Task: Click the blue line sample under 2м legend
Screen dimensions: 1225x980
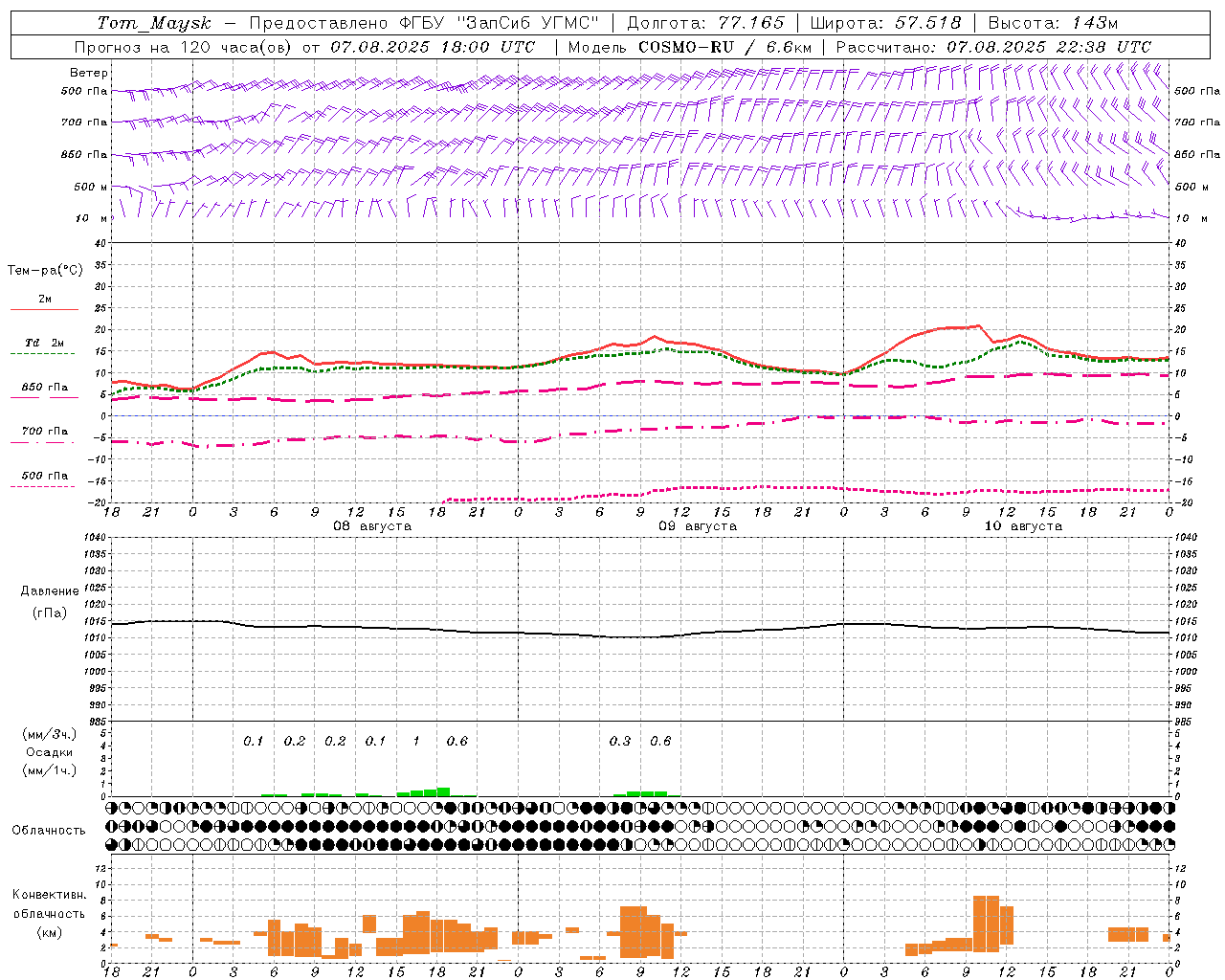Action: [44, 309]
